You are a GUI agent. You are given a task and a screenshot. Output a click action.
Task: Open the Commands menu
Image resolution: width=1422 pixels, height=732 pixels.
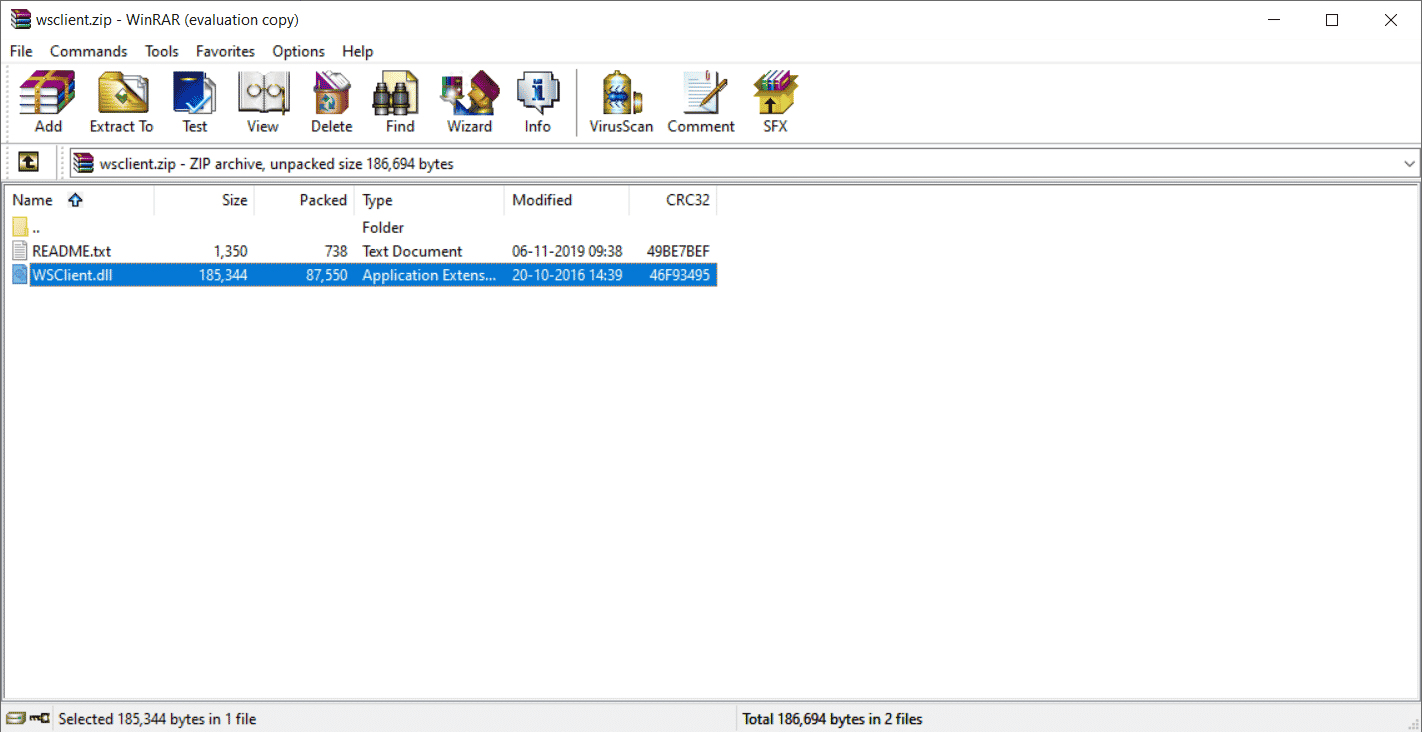[x=88, y=51]
